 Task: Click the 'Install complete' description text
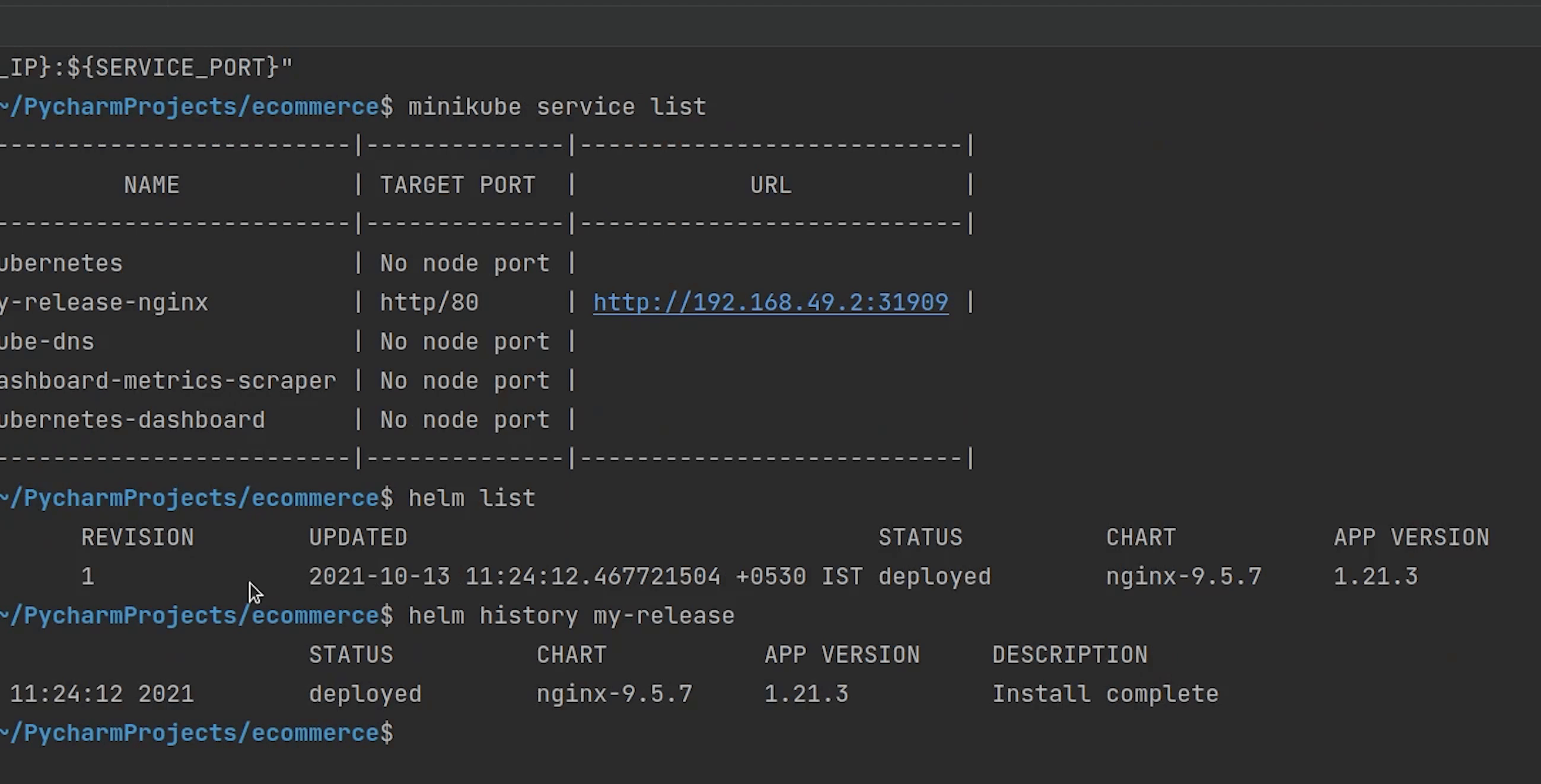[1105, 694]
